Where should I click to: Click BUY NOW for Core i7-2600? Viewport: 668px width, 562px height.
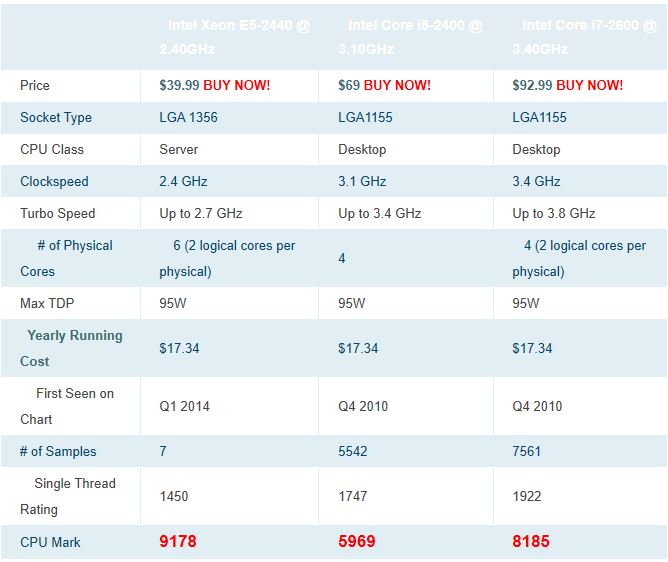[x=589, y=86]
